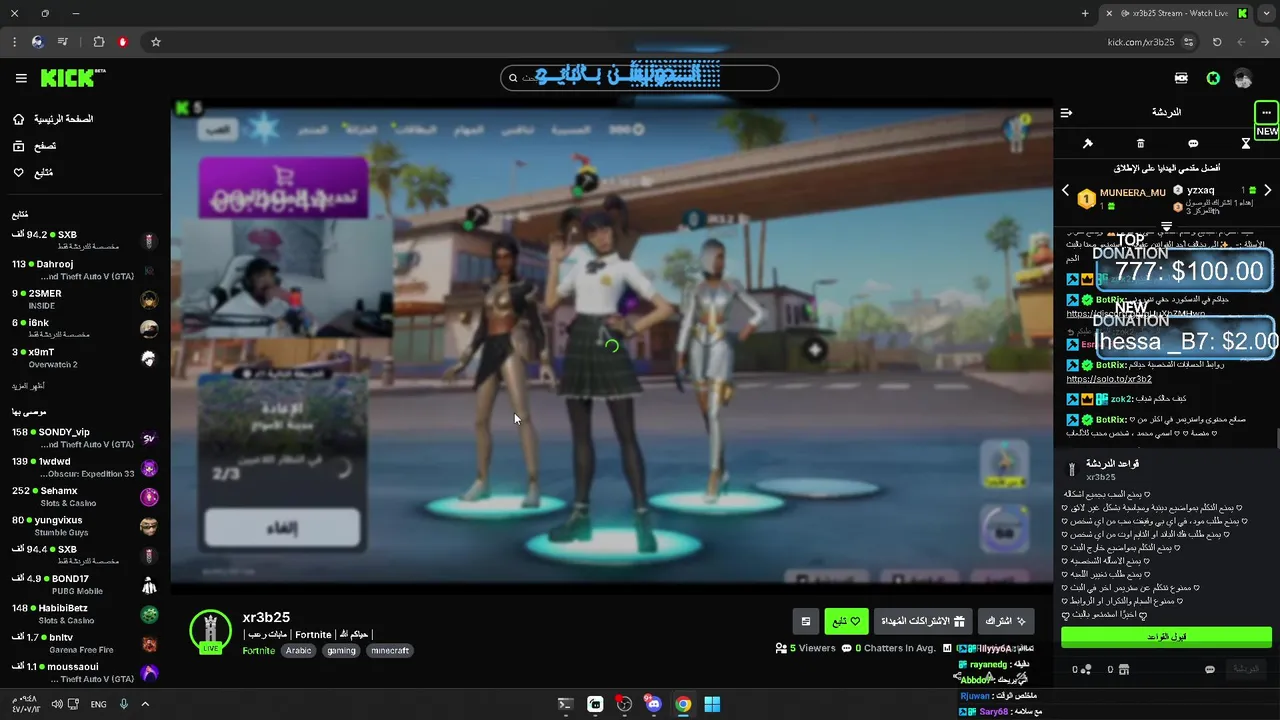Open the user profile avatar menu
1280x720 pixels.
1243,78
